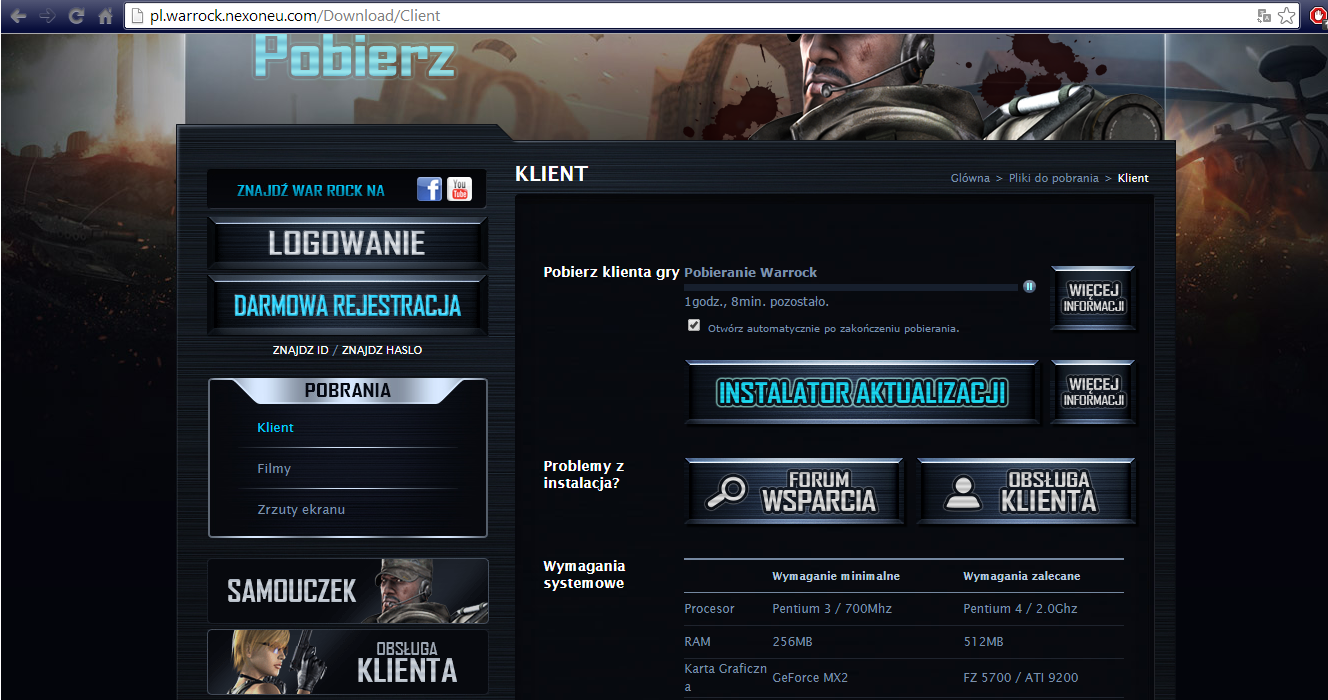
Task: Open War Rock YouTube channel icon
Action: (459, 189)
